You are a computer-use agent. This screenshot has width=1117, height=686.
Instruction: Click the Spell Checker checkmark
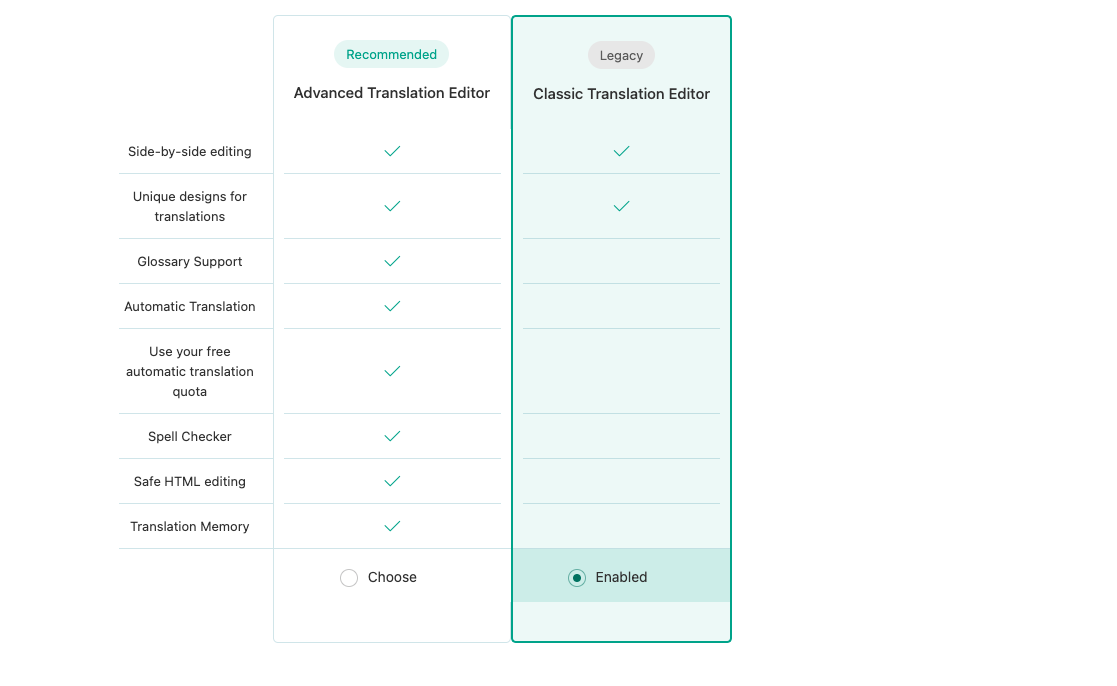tap(393, 437)
